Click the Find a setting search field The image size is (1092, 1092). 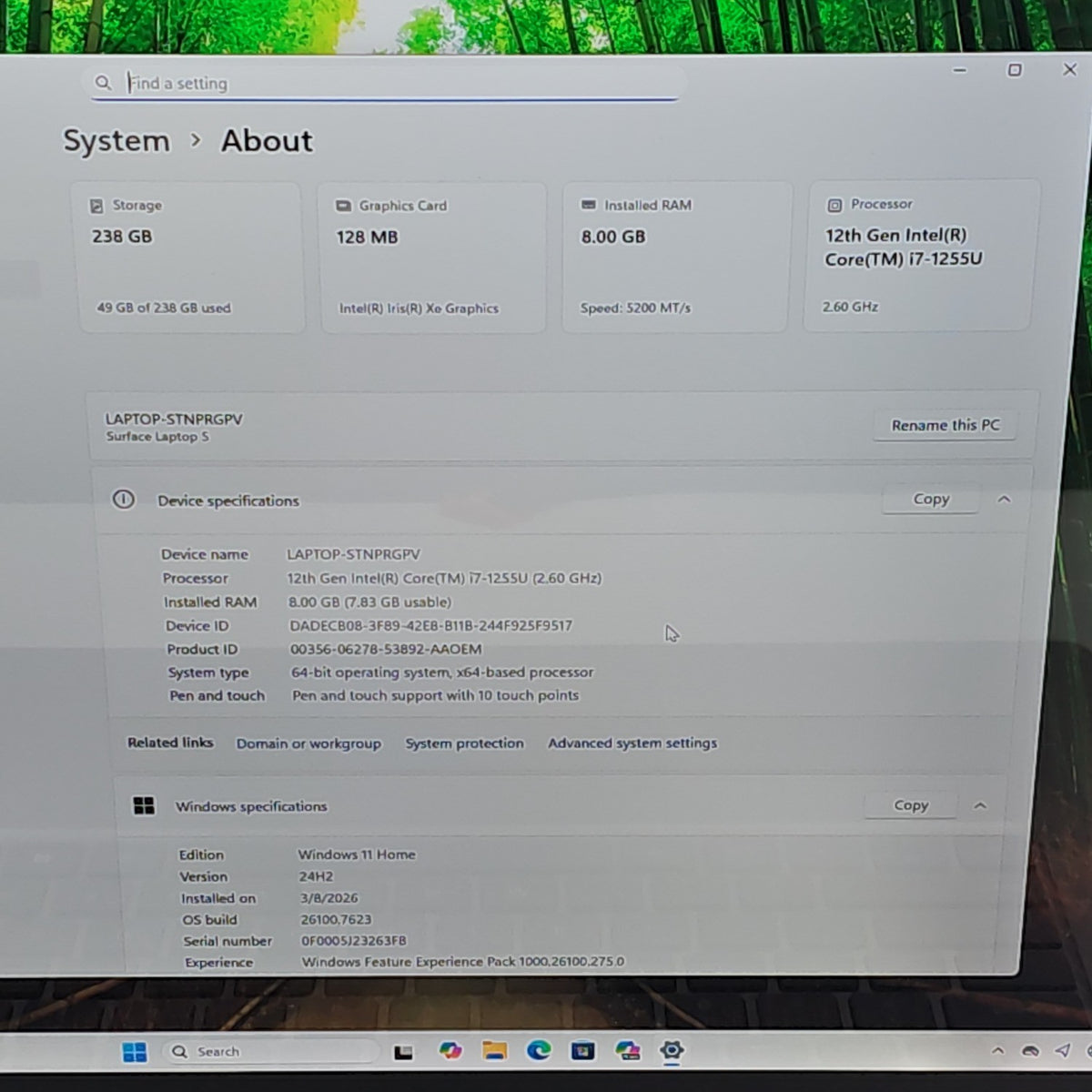click(384, 83)
